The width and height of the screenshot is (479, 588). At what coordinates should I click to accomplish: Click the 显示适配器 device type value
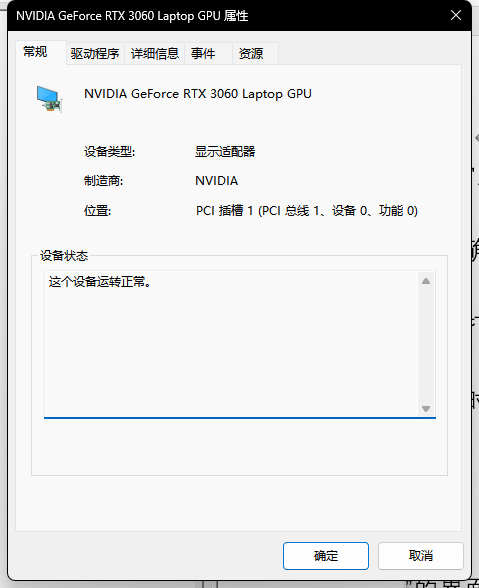[225, 152]
